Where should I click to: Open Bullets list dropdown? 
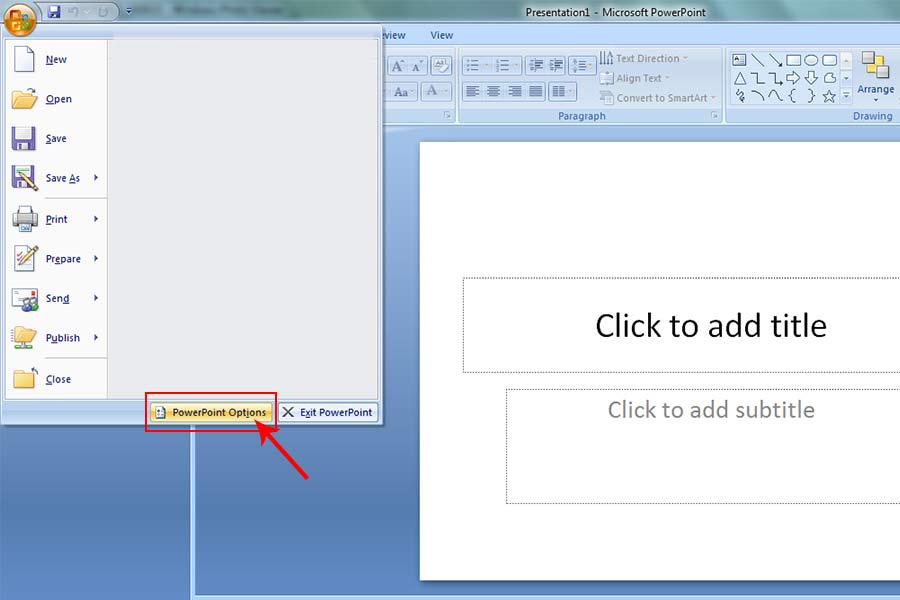click(x=487, y=65)
